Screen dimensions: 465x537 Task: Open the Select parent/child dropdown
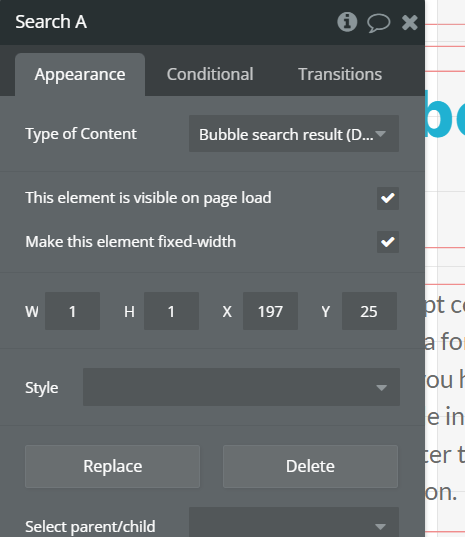pos(294,522)
